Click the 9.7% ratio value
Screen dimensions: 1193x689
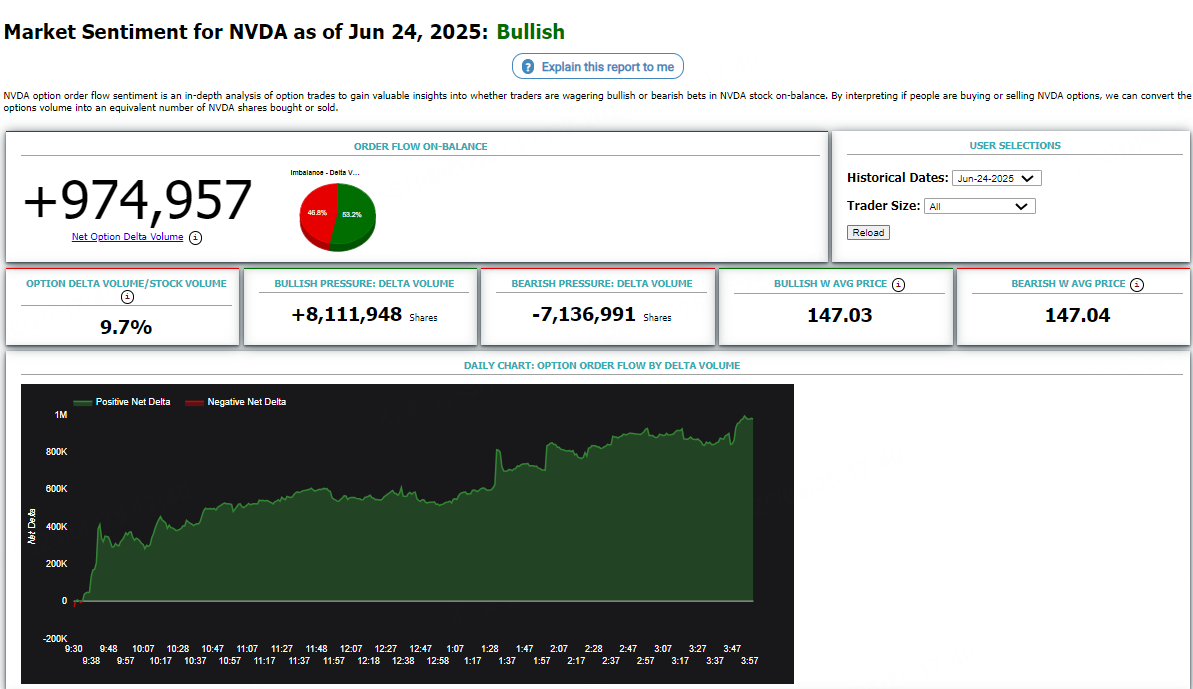126,327
